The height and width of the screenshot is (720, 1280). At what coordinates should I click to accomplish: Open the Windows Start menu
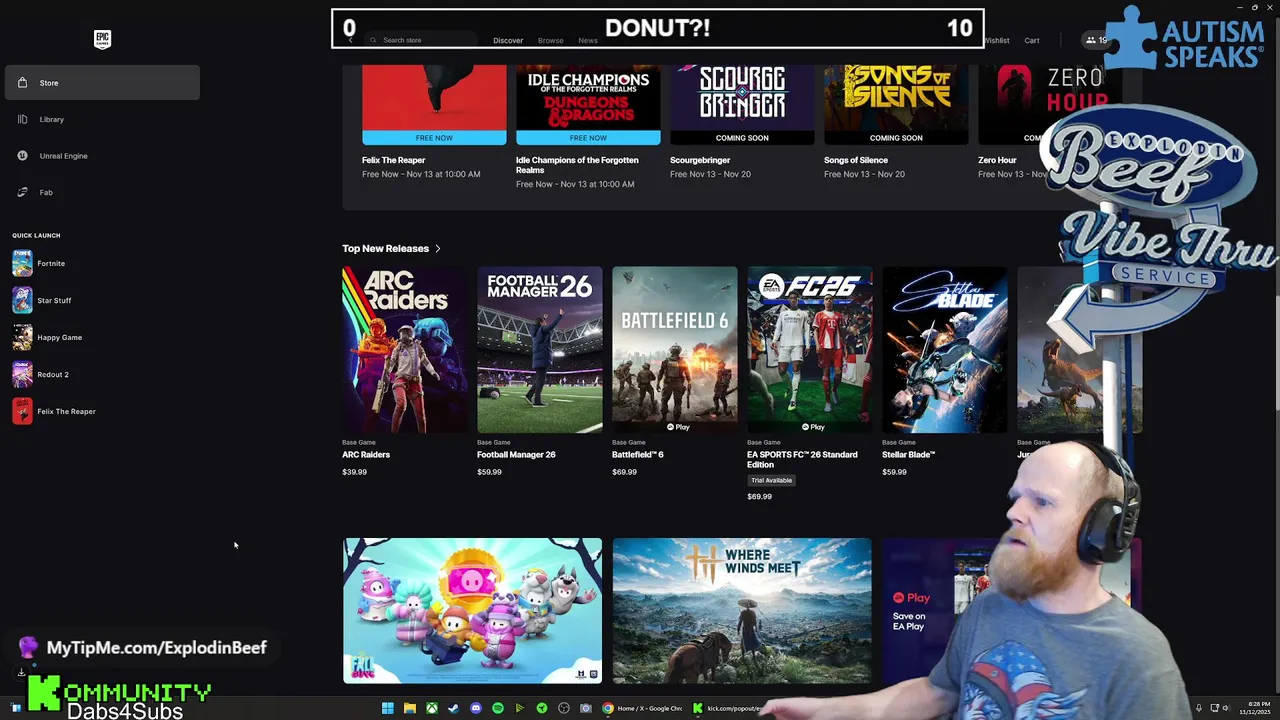[x=387, y=708]
